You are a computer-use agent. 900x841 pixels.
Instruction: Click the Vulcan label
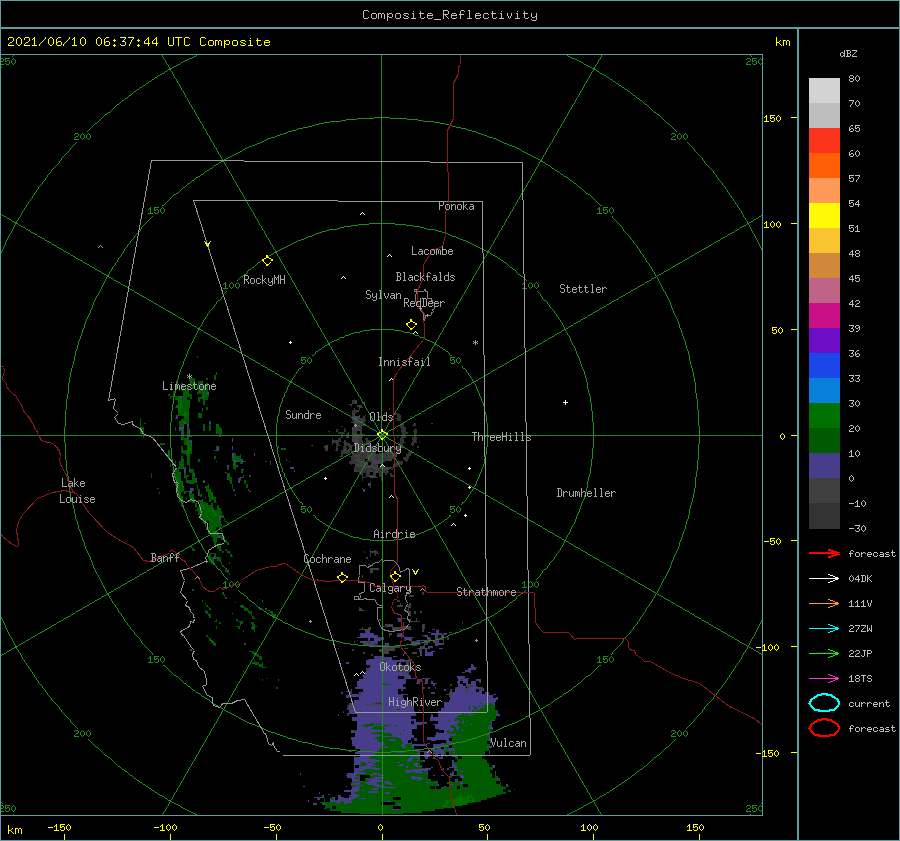click(x=508, y=743)
